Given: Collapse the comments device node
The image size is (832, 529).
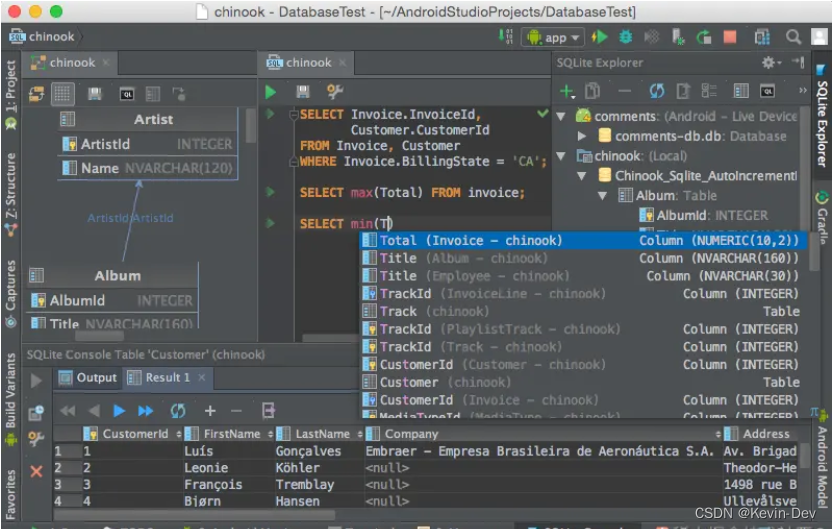Looking at the screenshot, I should [561, 116].
